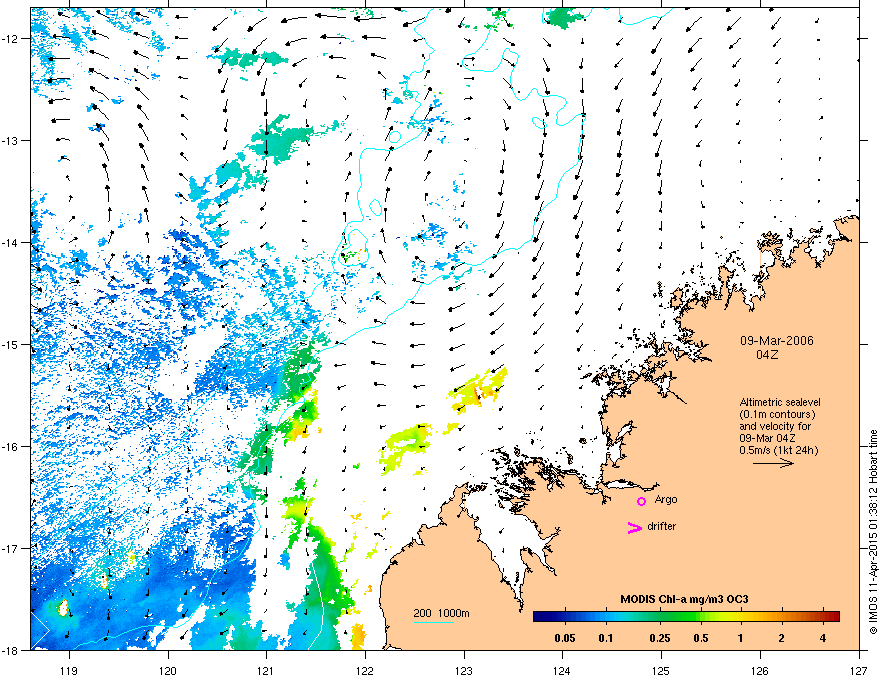Click the longitude axis label '127'
Image resolution: width=880 pixels, height=680 pixels.
point(859,670)
